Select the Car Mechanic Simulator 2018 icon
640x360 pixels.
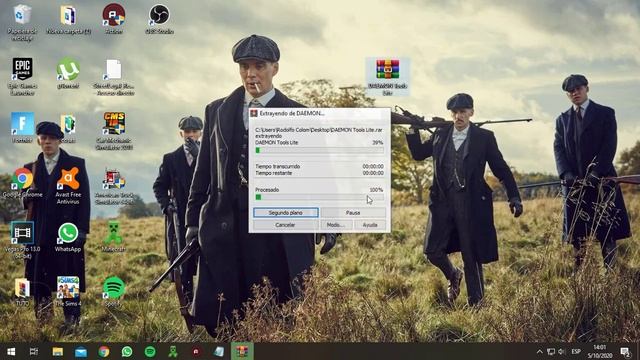pos(114,131)
